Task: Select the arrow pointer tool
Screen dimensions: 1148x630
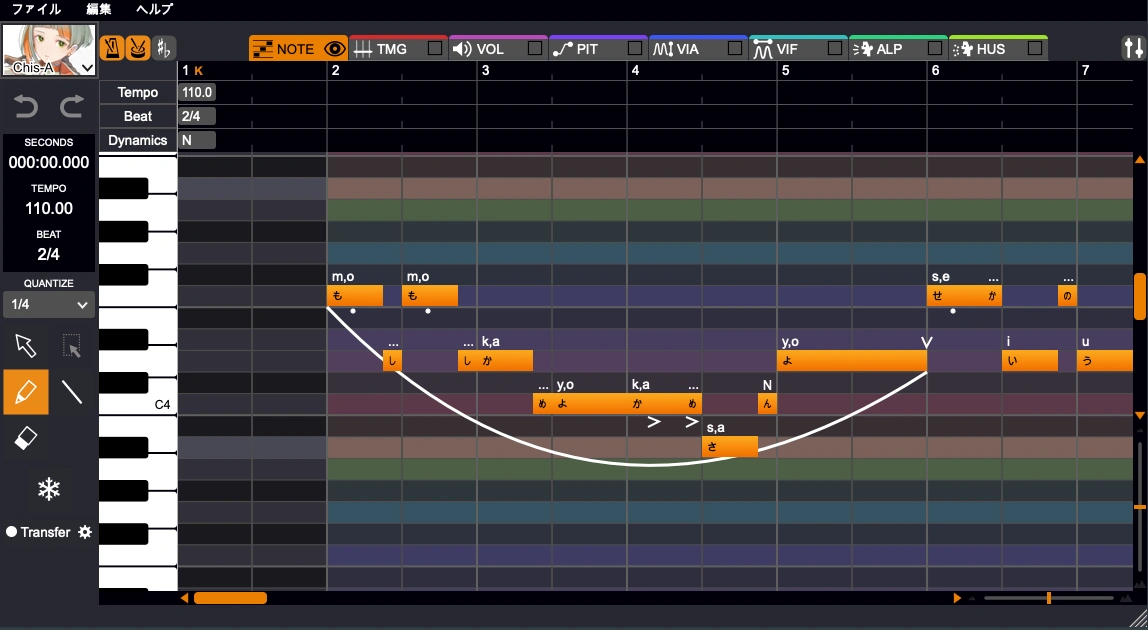Action: coord(26,345)
